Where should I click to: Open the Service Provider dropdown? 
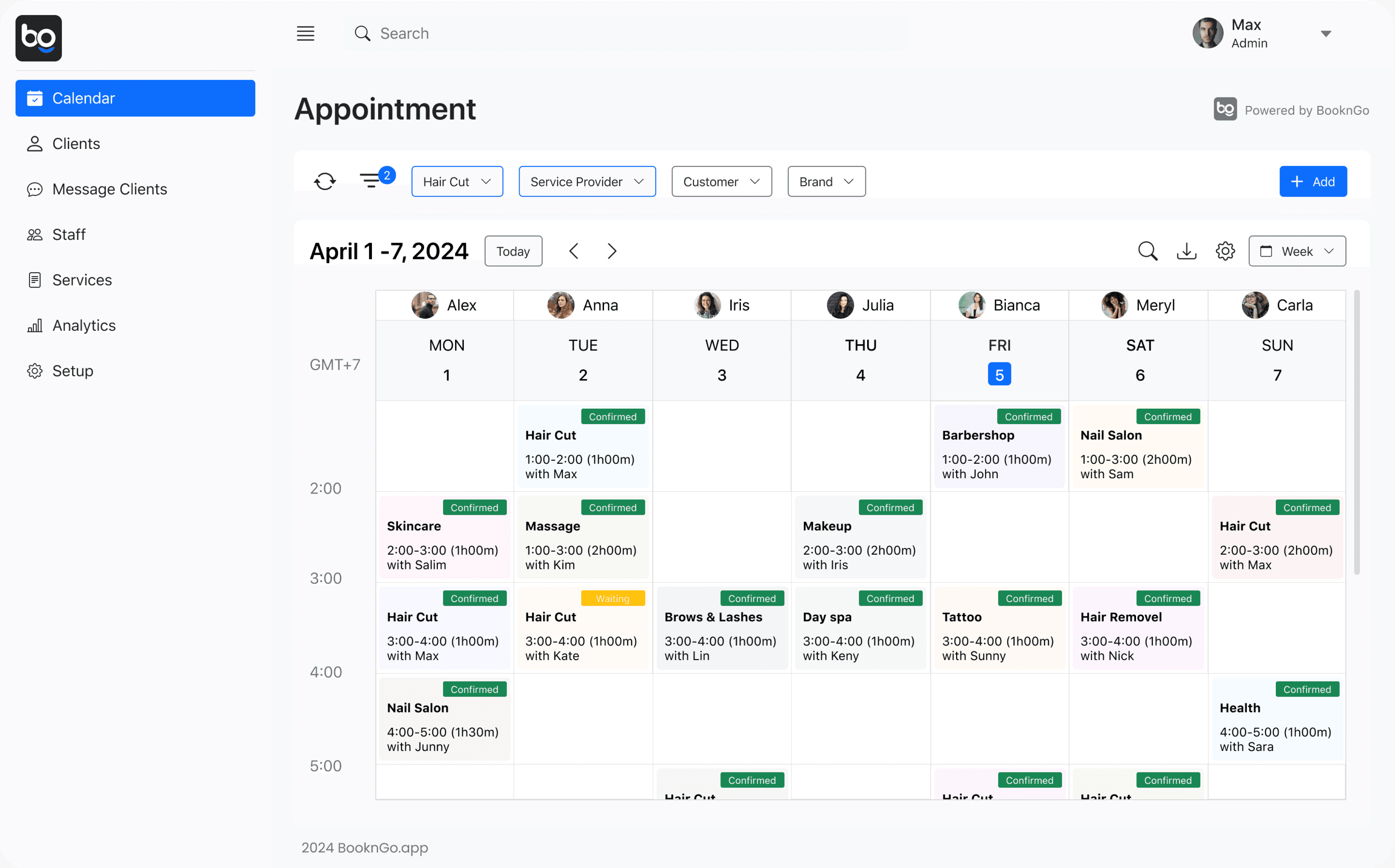point(587,181)
